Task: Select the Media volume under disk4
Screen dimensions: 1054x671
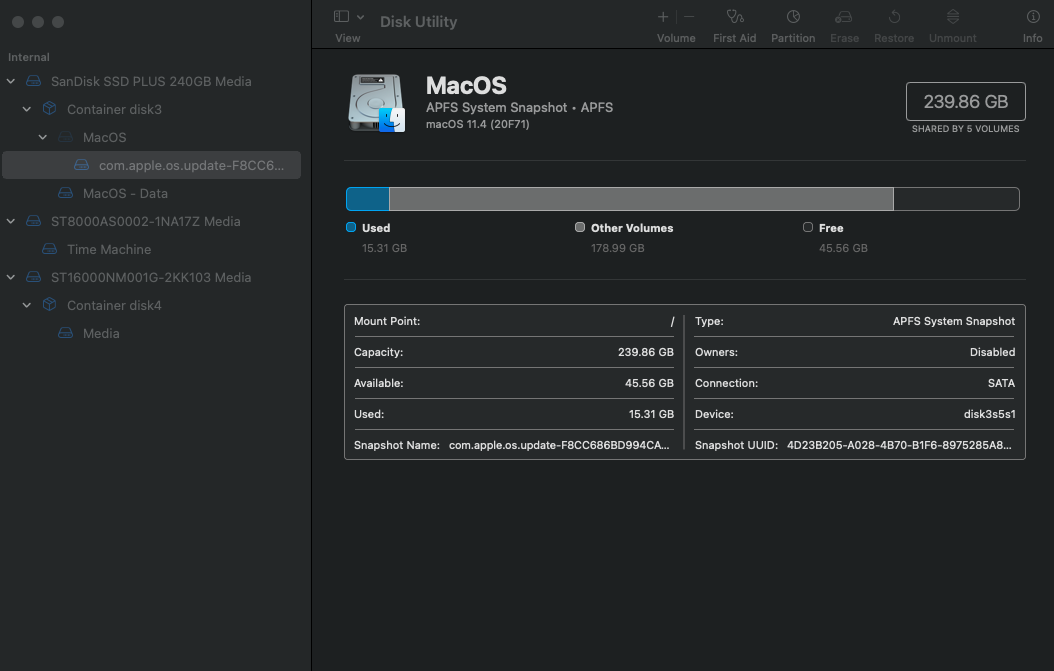Action: [100, 333]
